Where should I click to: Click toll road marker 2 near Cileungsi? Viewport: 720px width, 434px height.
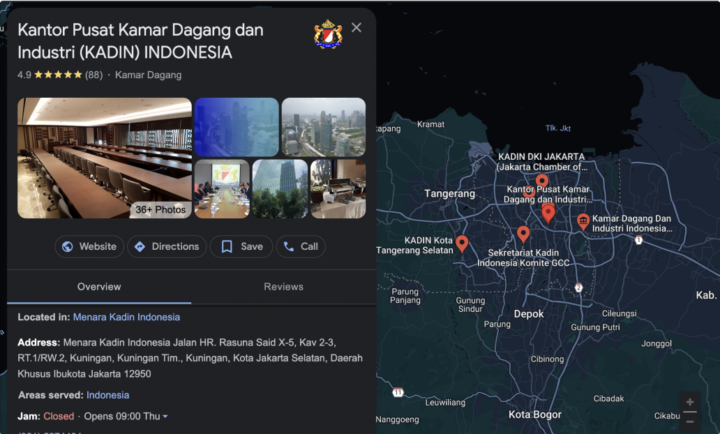[579, 287]
